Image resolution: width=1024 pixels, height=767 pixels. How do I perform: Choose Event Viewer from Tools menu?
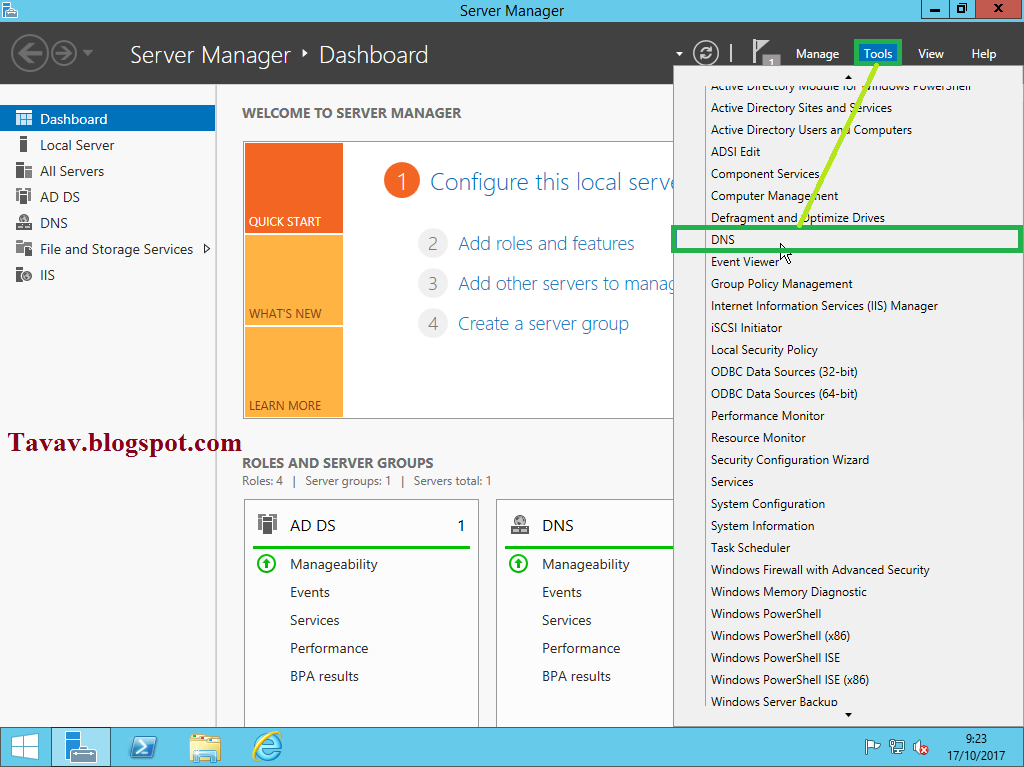click(x=745, y=262)
